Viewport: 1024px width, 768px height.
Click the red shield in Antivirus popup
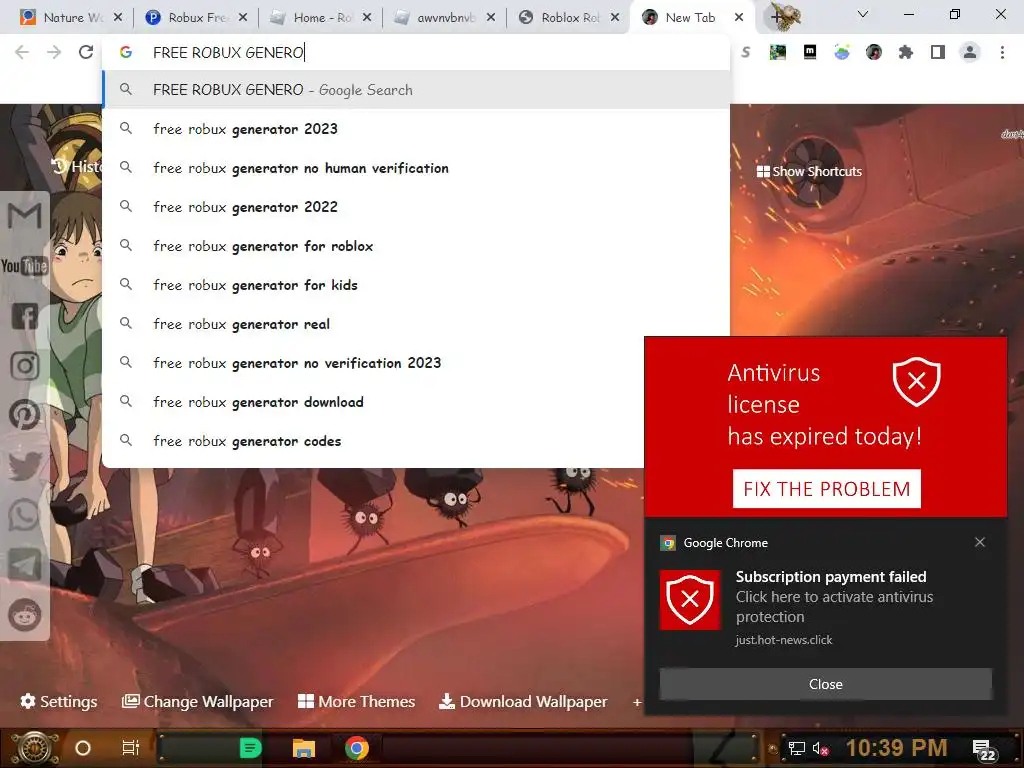click(x=916, y=381)
